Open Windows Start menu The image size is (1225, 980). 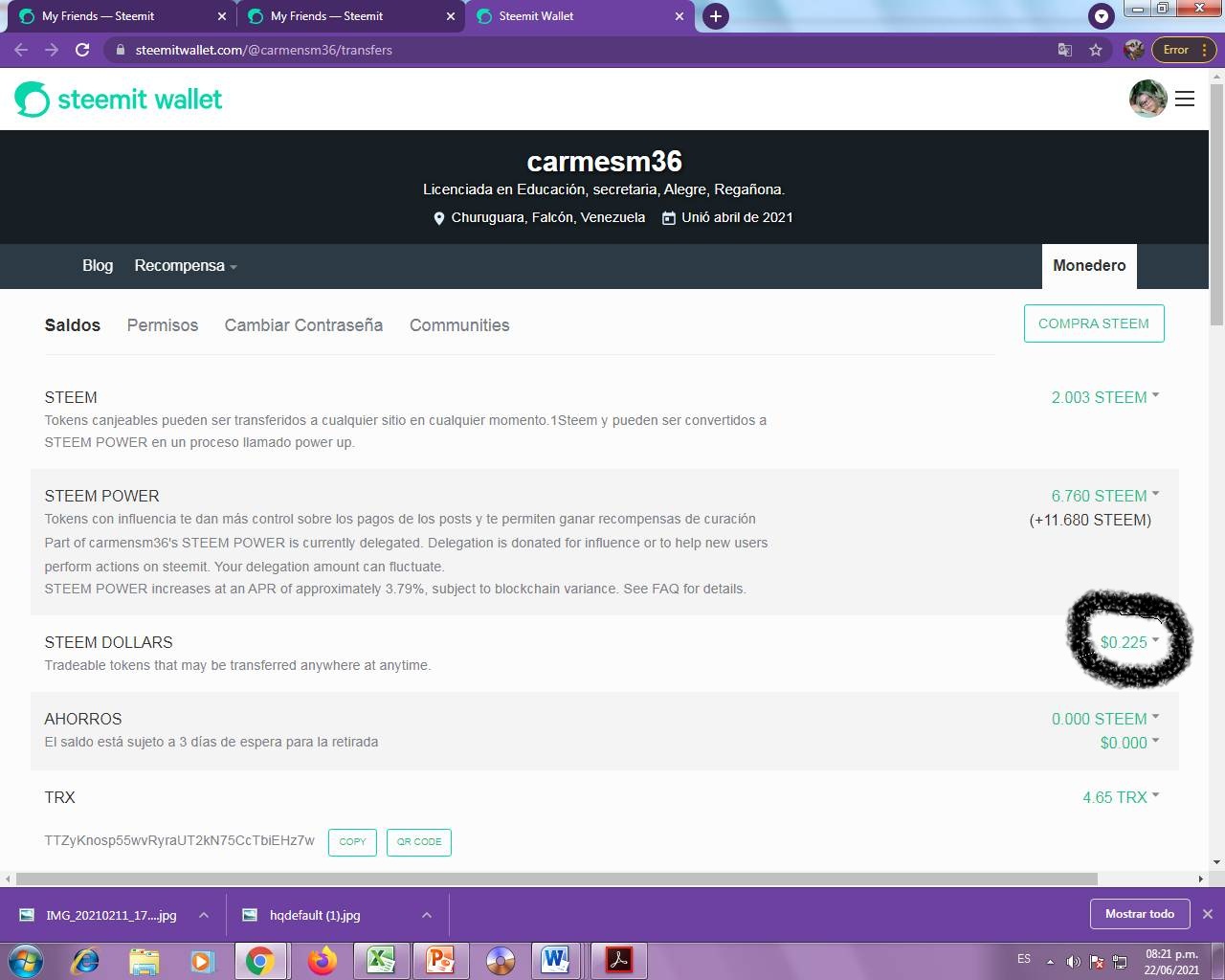(x=25, y=960)
